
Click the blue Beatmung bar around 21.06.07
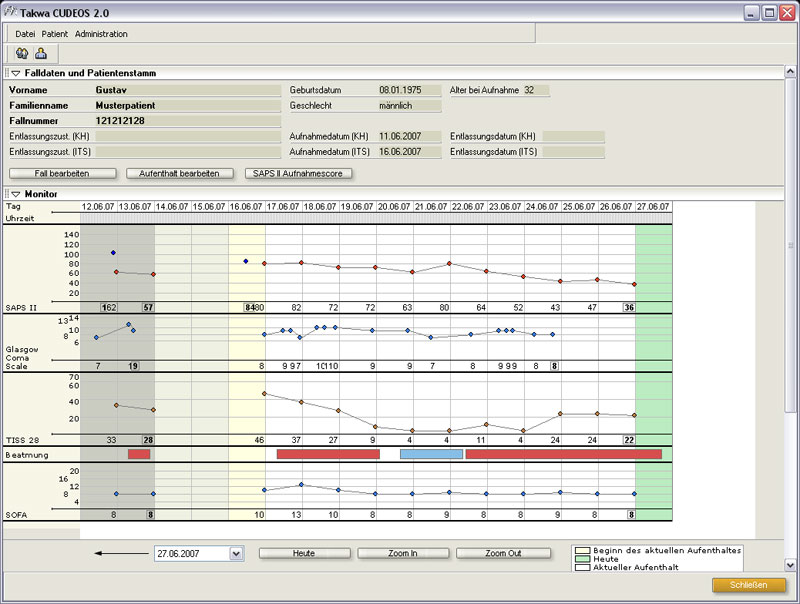(x=432, y=454)
